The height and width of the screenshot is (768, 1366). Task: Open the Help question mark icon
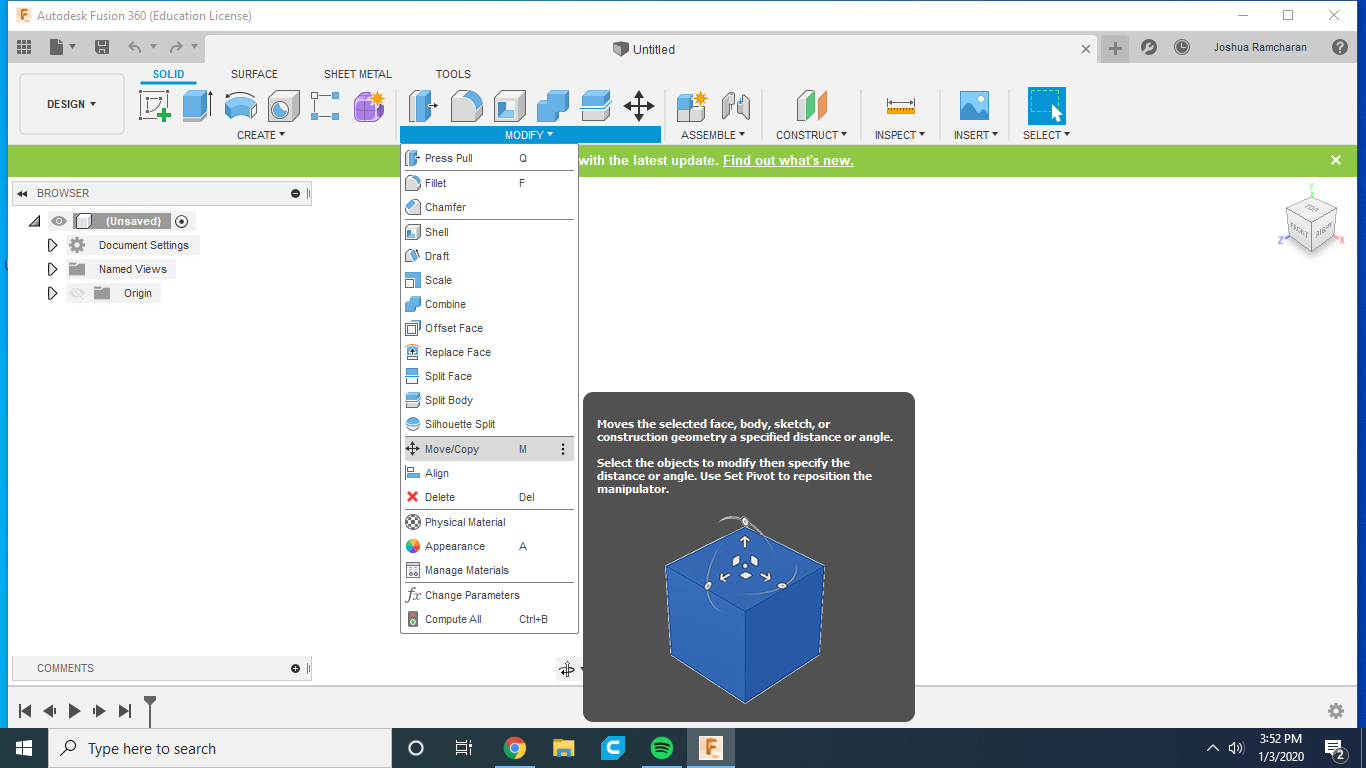click(1340, 47)
